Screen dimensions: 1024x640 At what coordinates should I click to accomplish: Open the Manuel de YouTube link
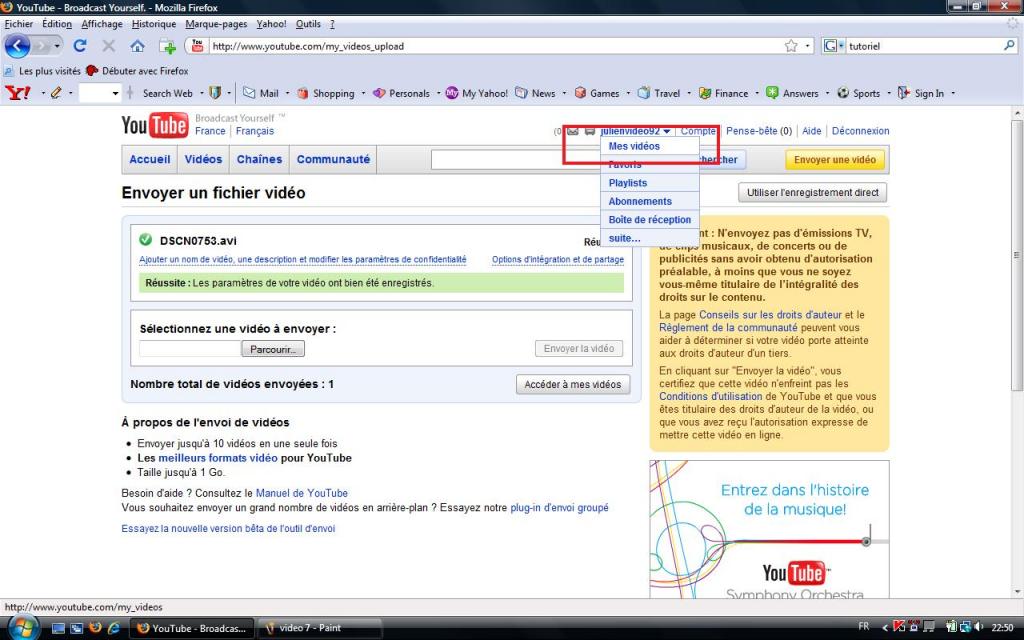(302, 493)
